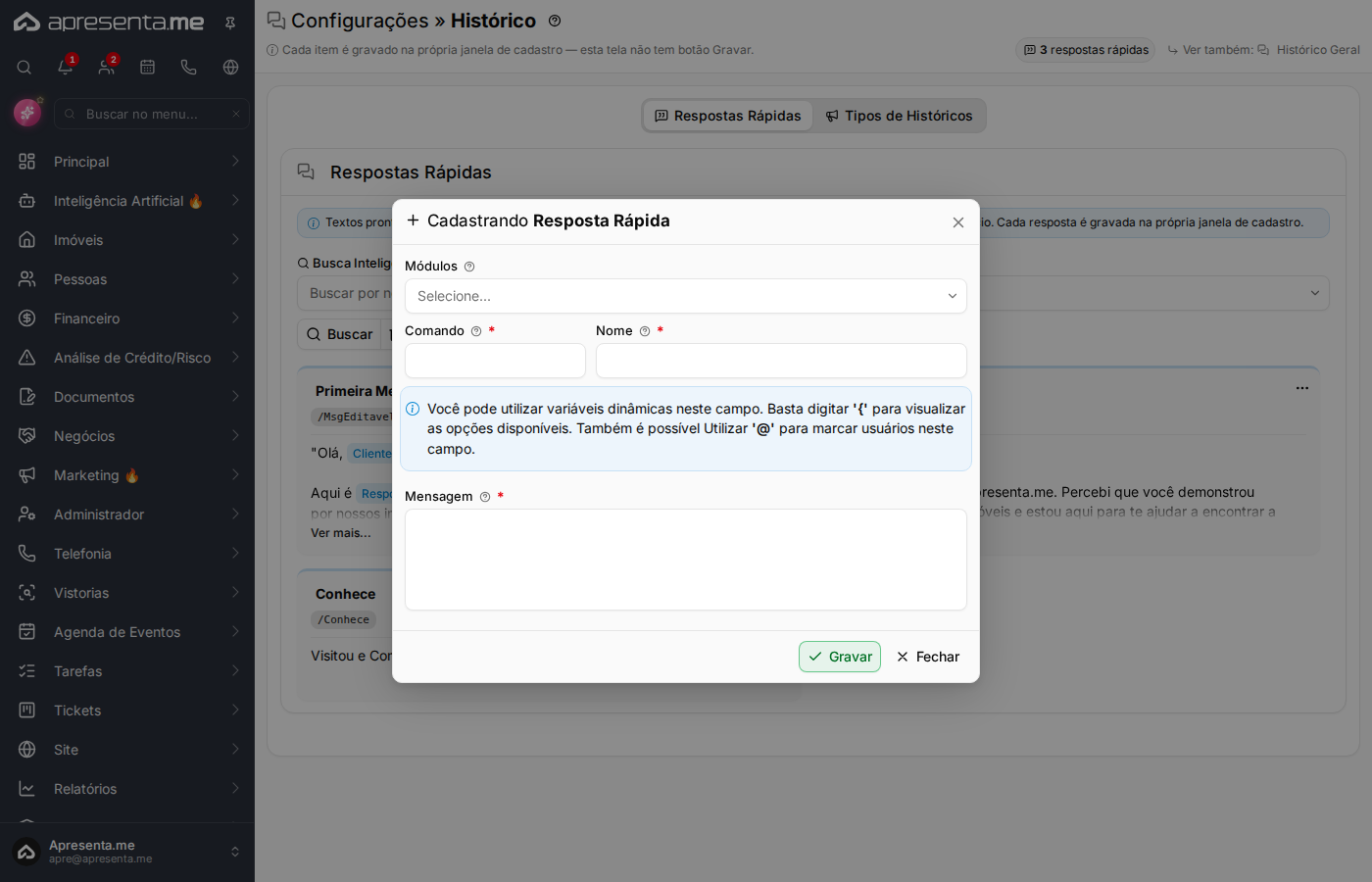Open the notifications bell icon
This screenshot has width=1372, height=882.
point(66,67)
